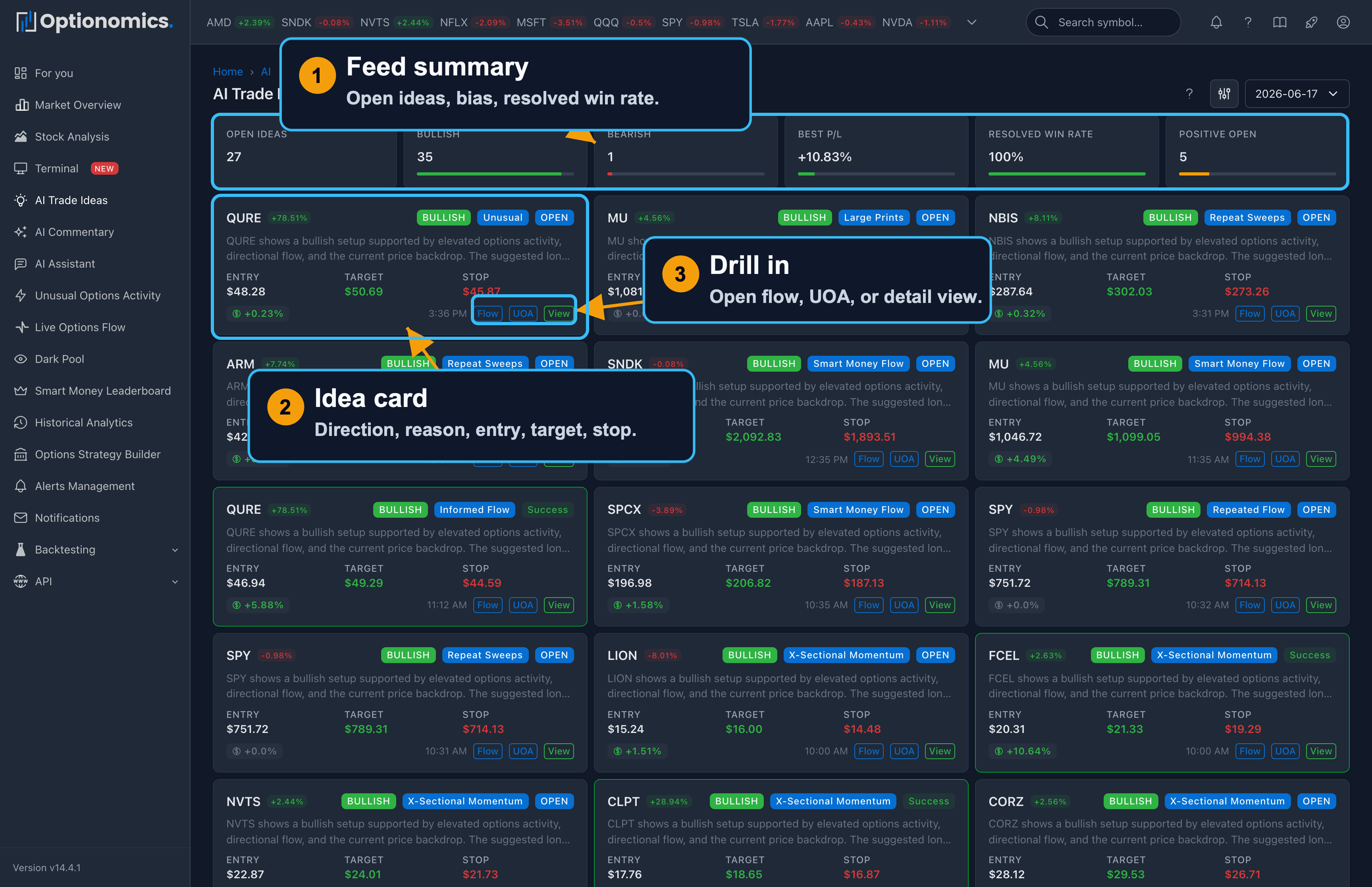This screenshot has height=887, width=1372.
Task: Click Flow on LION card
Action: (x=869, y=751)
